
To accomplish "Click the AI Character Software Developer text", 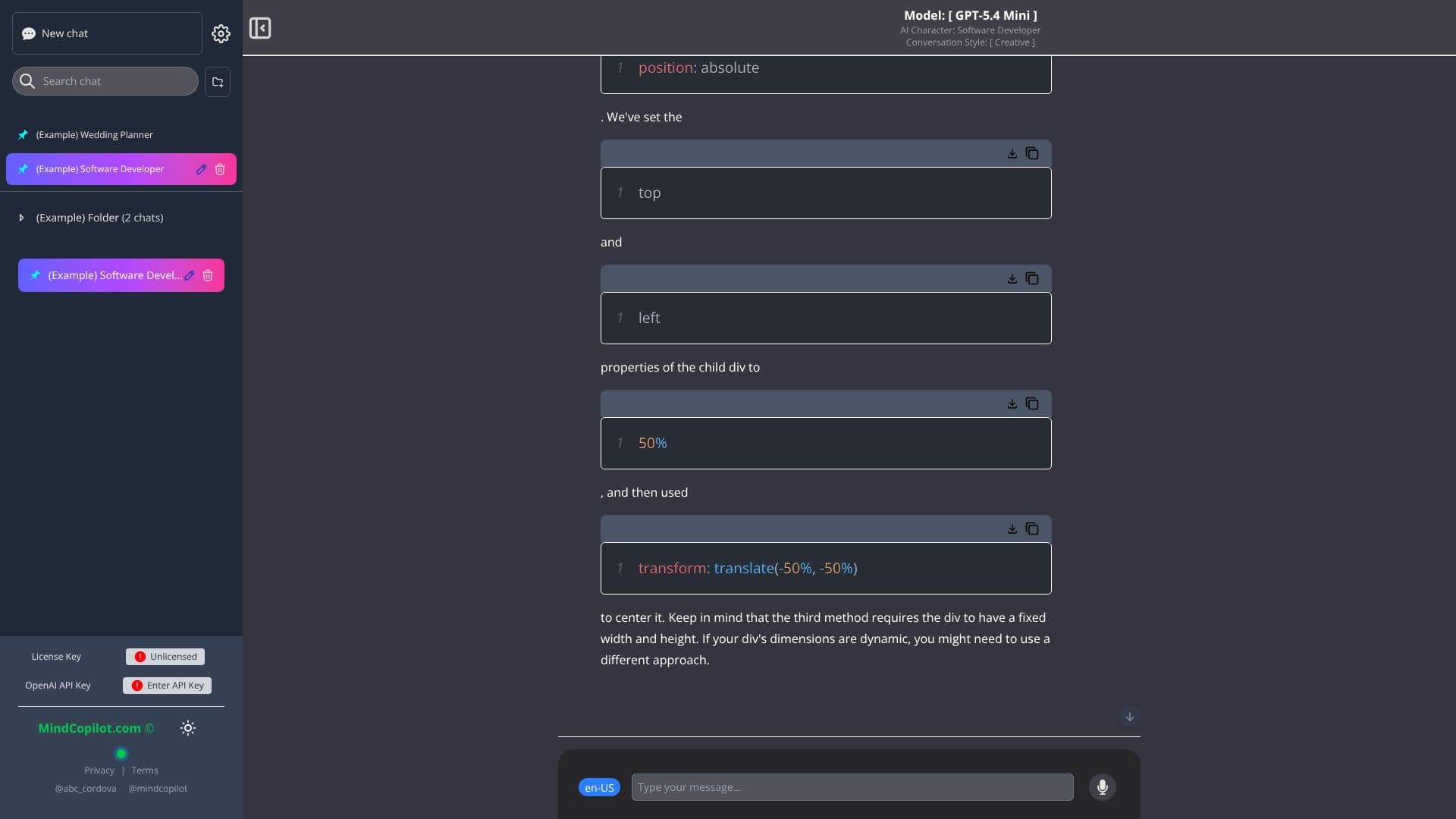I will (971, 30).
